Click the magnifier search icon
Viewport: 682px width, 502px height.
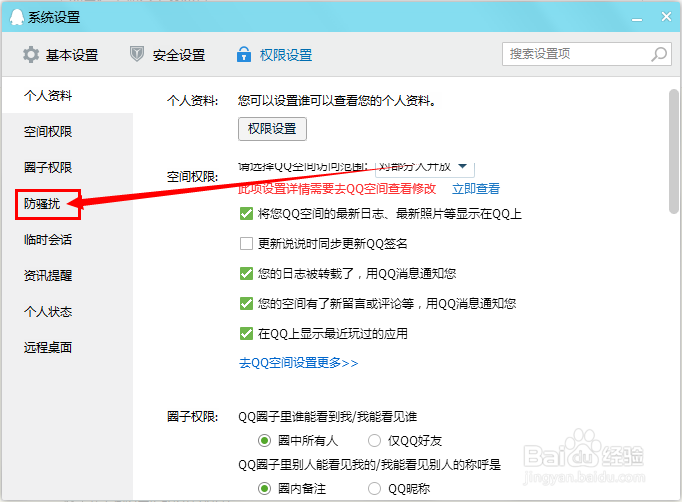pyautogui.click(x=659, y=54)
